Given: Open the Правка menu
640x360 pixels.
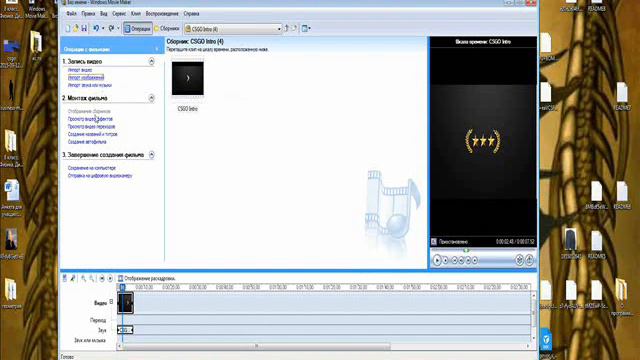Looking at the screenshot, I should tap(88, 14).
